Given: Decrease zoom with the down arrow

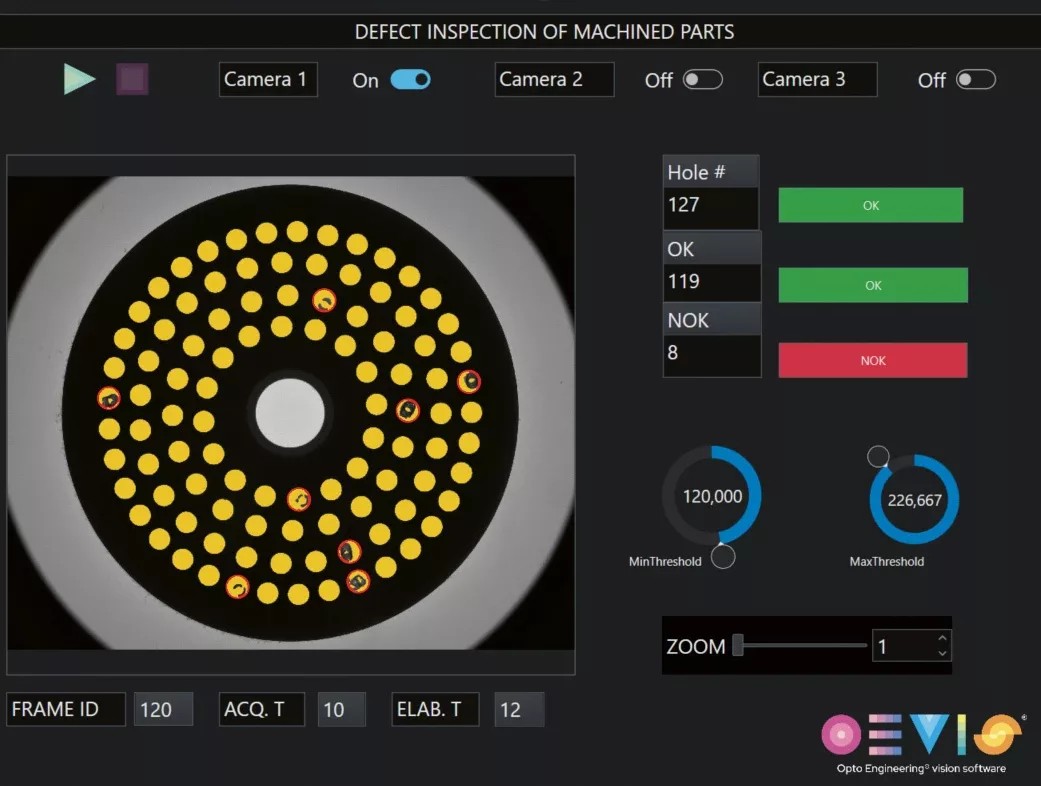Looking at the screenshot, I should coord(941,654).
